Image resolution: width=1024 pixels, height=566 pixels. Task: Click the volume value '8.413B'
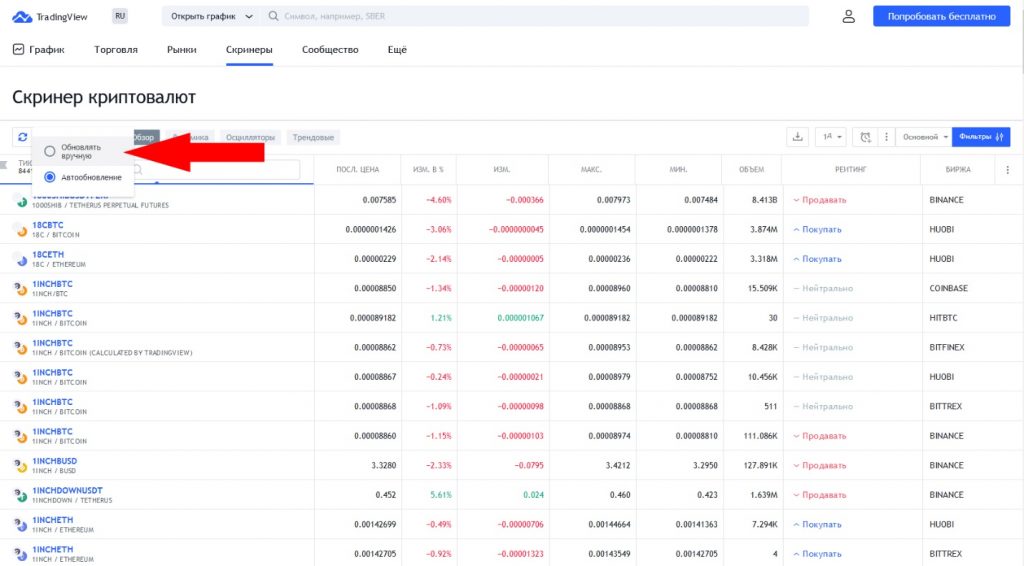(x=765, y=200)
